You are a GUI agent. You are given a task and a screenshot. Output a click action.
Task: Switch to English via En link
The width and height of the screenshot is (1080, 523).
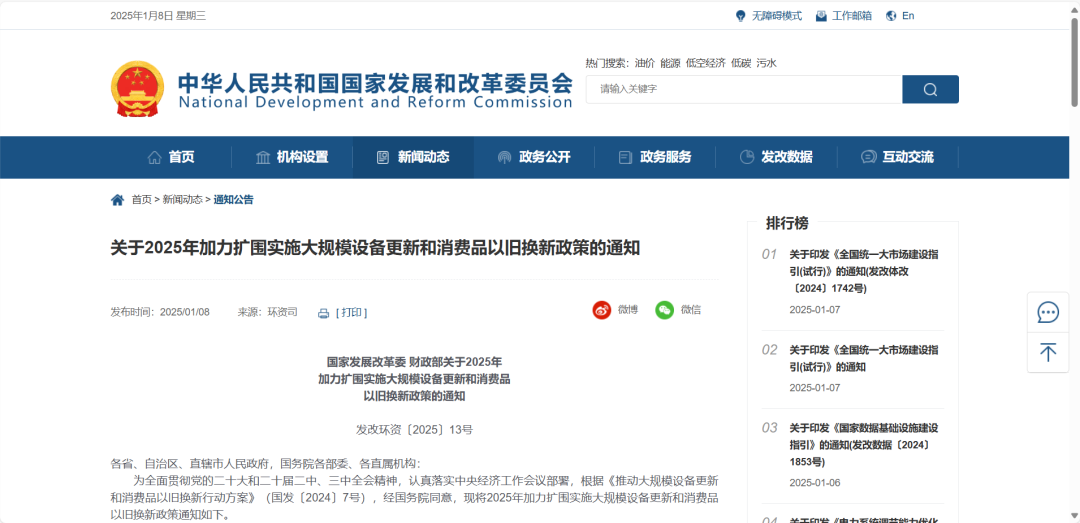point(908,15)
